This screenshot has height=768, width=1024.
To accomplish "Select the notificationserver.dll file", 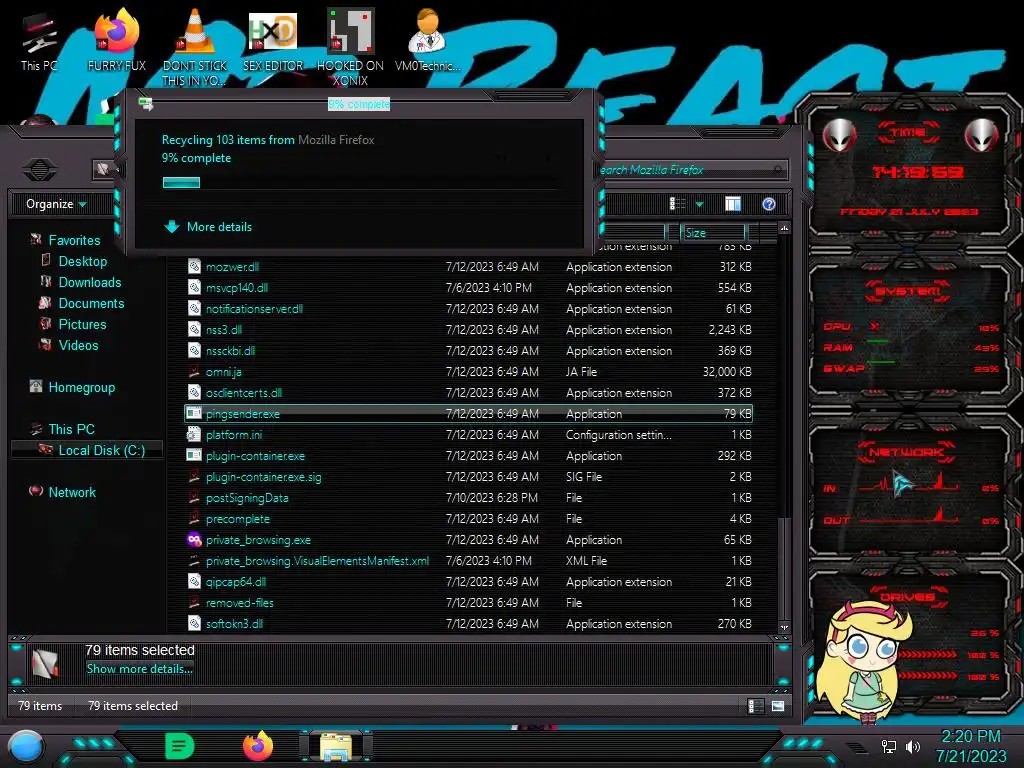I will tap(468, 308).
